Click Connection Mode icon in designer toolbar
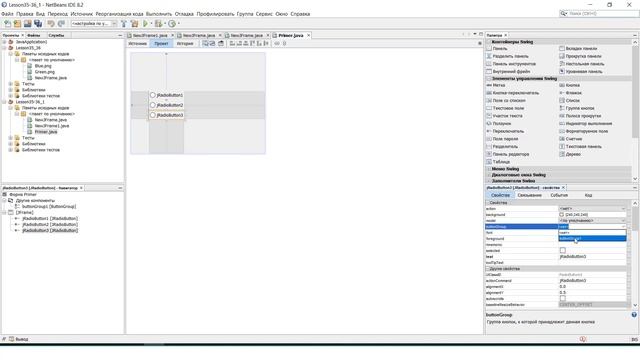The image size is (640, 360). pyautogui.click(x=212, y=43)
